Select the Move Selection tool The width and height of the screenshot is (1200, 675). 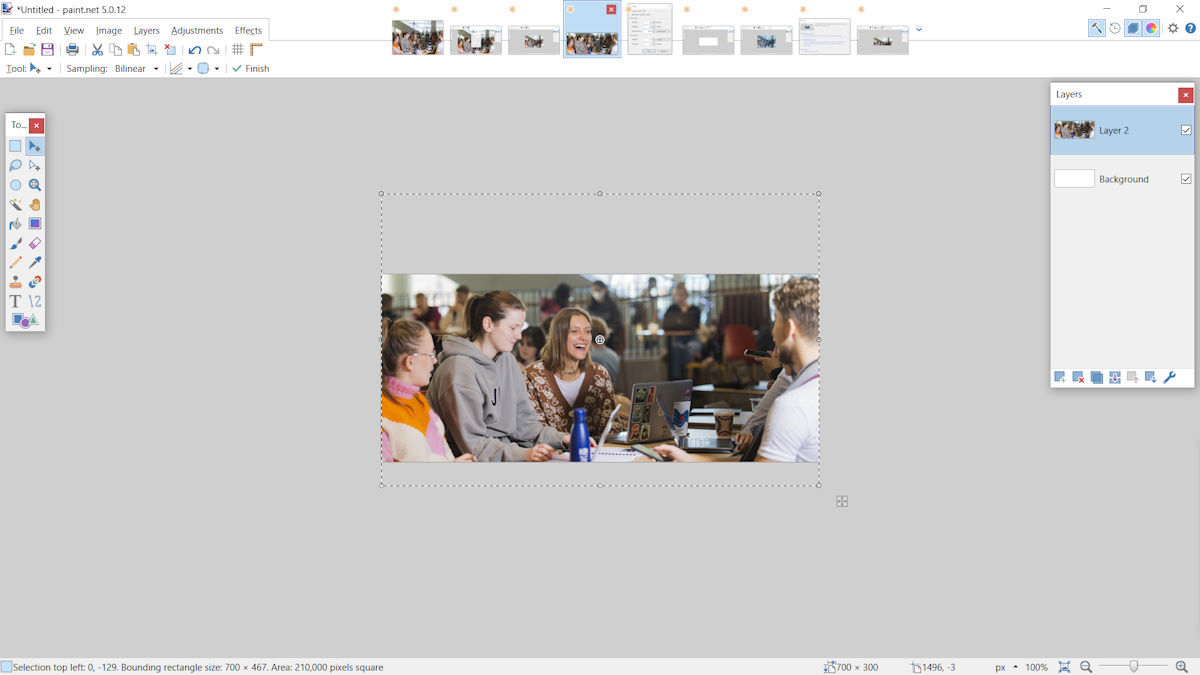(x=35, y=165)
